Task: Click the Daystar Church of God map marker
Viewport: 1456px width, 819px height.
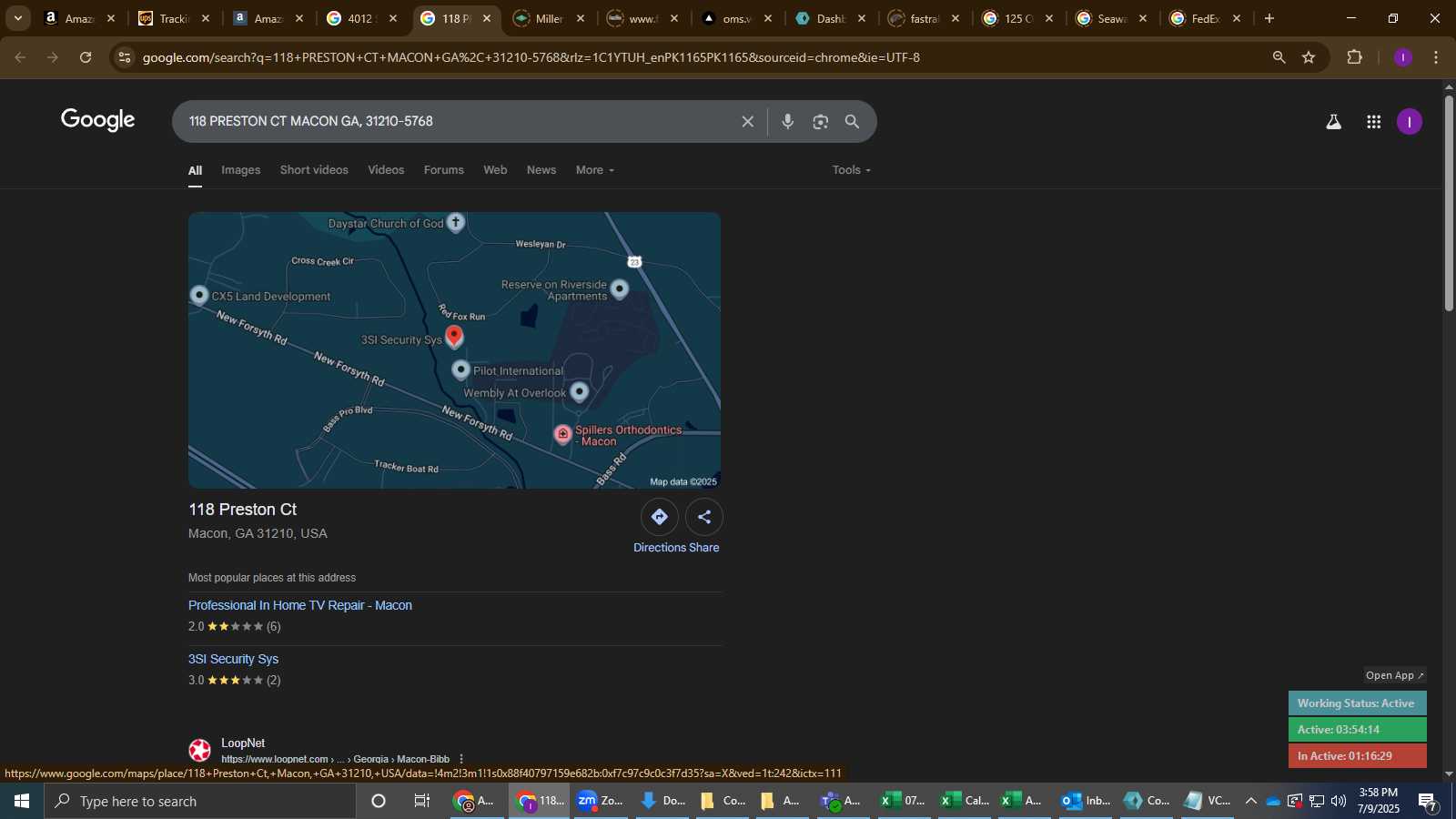Action: (x=456, y=222)
